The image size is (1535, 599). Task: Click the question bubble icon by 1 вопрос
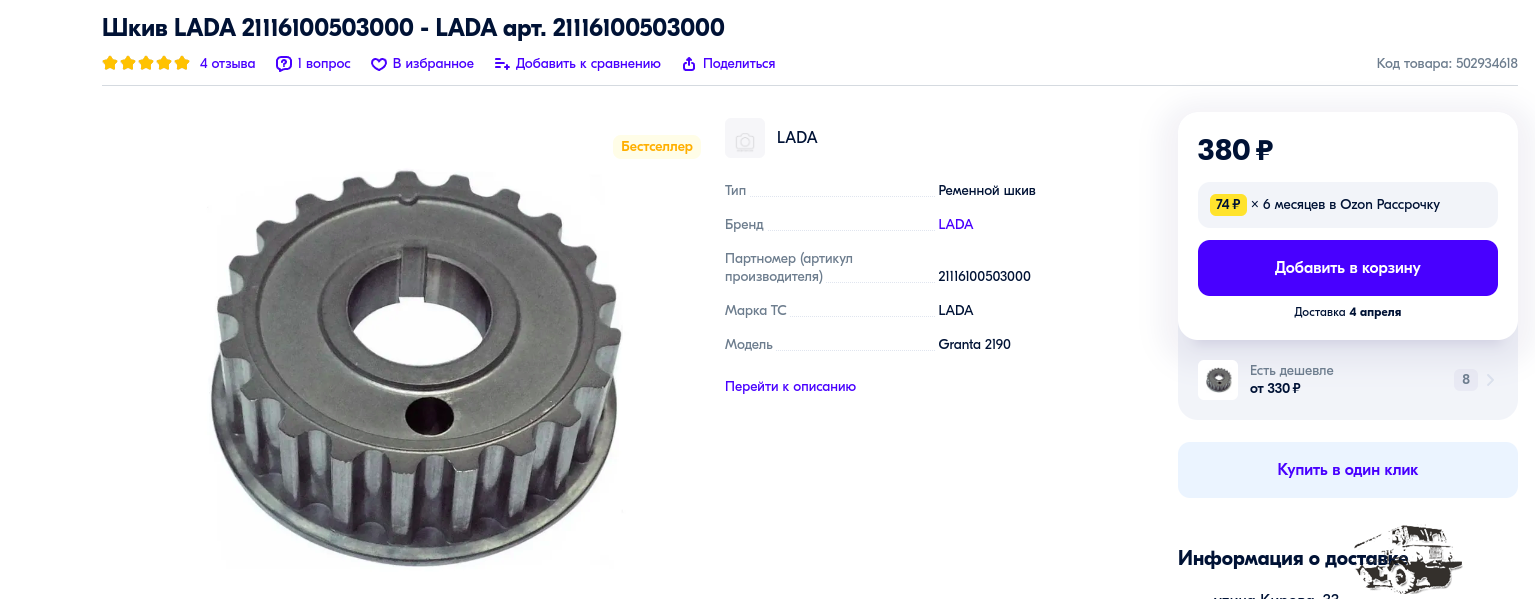coord(284,63)
